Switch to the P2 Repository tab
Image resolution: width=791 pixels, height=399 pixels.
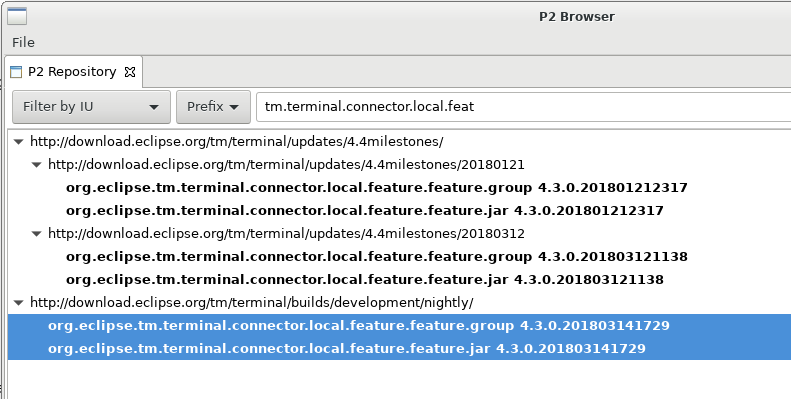pyautogui.click(x=72, y=72)
